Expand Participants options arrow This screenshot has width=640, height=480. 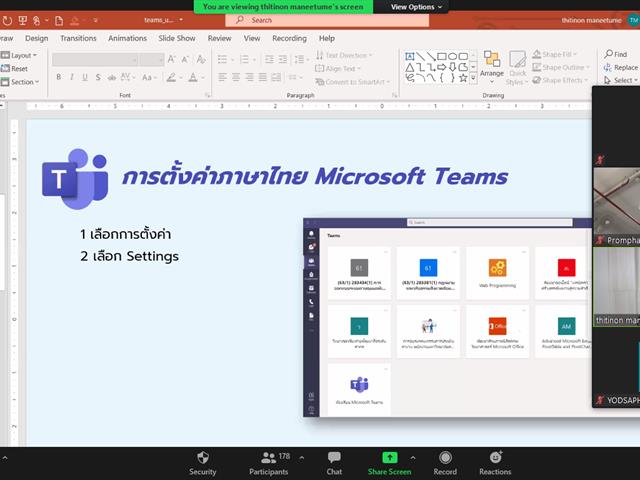(302, 458)
